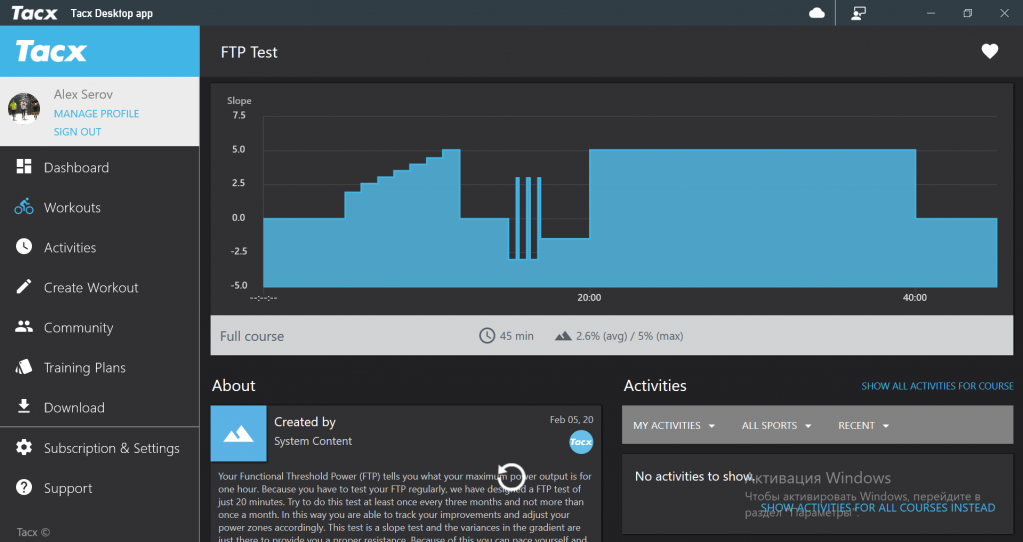Click the SIGN OUT link
Screen dimensions: 1023x542
78,132
